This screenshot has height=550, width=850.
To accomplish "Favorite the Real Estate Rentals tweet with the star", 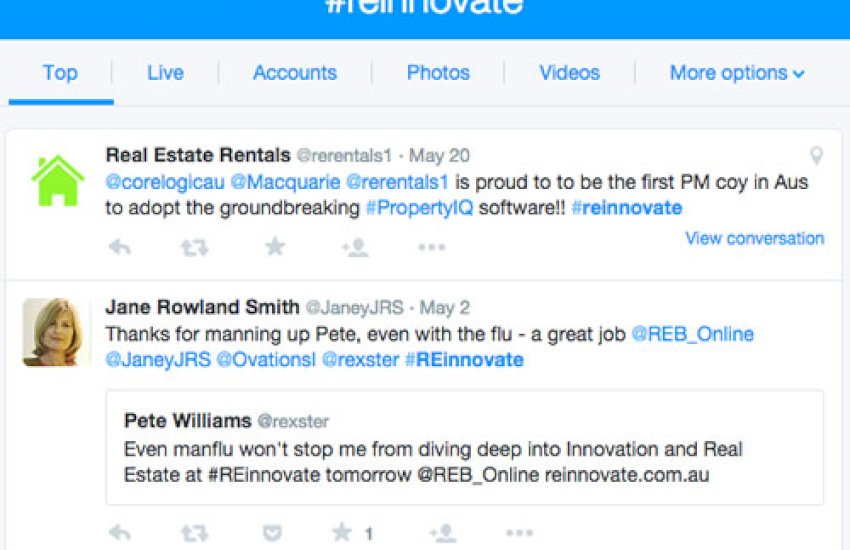I will tap(275, 247).
